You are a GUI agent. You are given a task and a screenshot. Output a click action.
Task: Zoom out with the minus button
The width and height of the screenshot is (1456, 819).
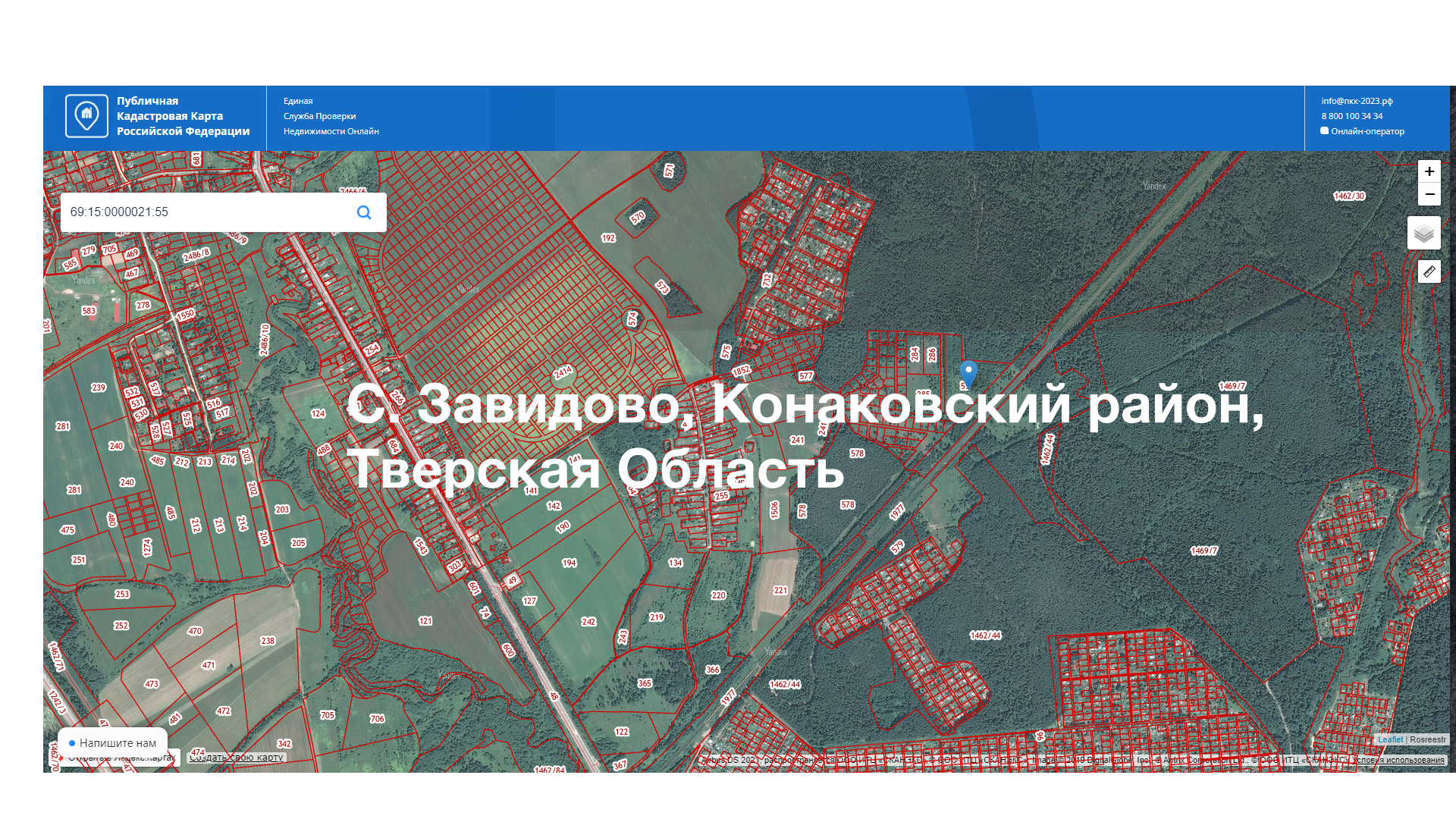pyautogui.click(x=1429, y=194)
